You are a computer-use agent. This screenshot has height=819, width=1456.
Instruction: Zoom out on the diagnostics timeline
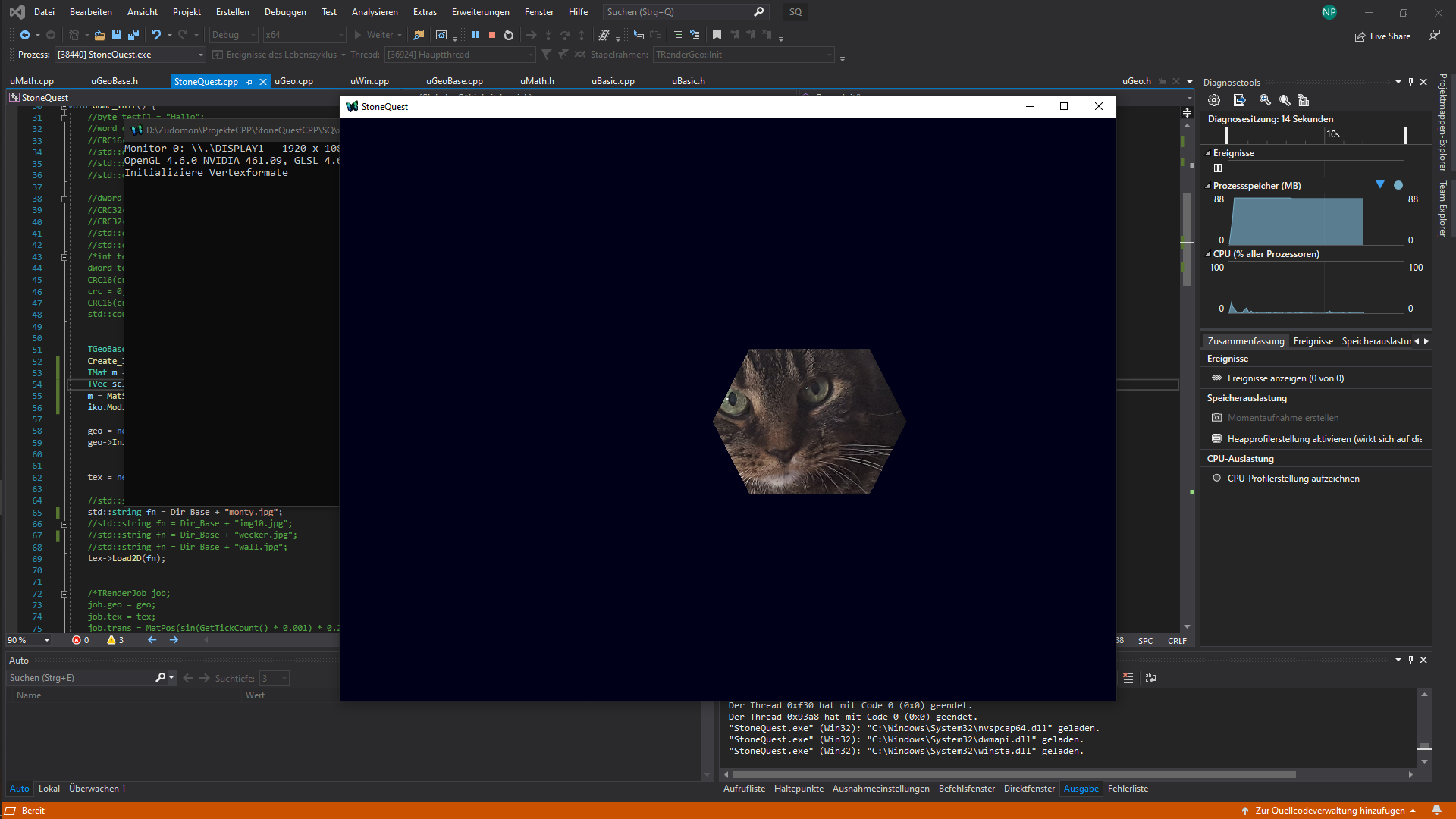click(x=1285, y=100)
